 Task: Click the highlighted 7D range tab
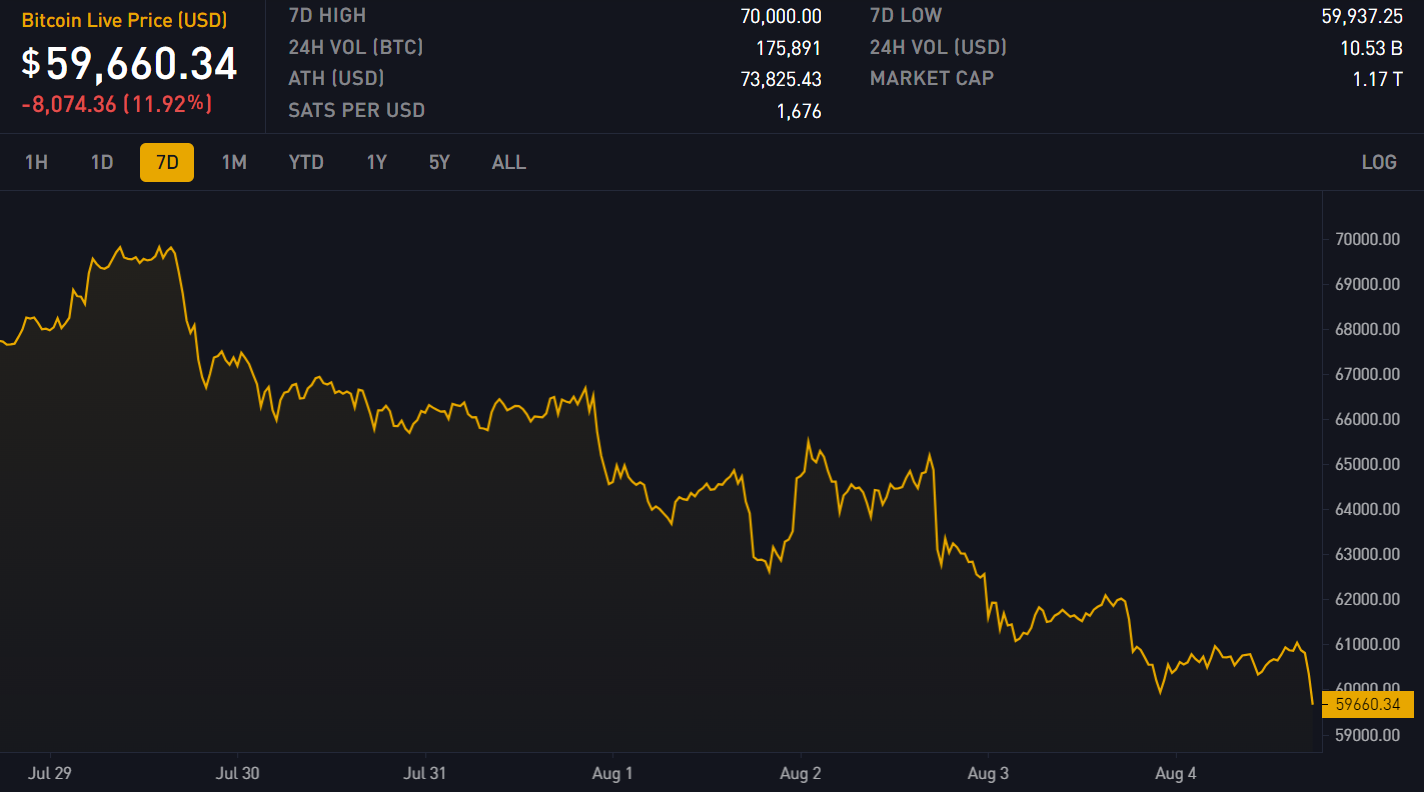167,162
